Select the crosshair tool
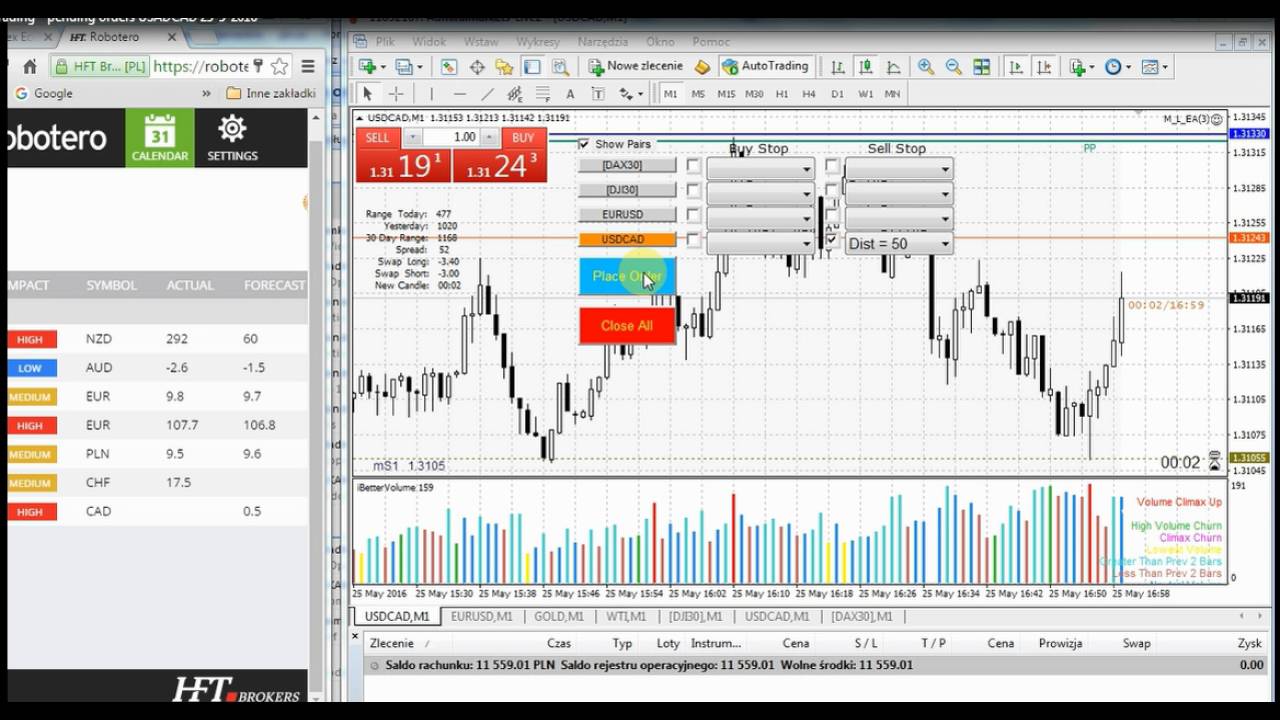The height and width of the screenshot is (720, 1280). (396, 94)
